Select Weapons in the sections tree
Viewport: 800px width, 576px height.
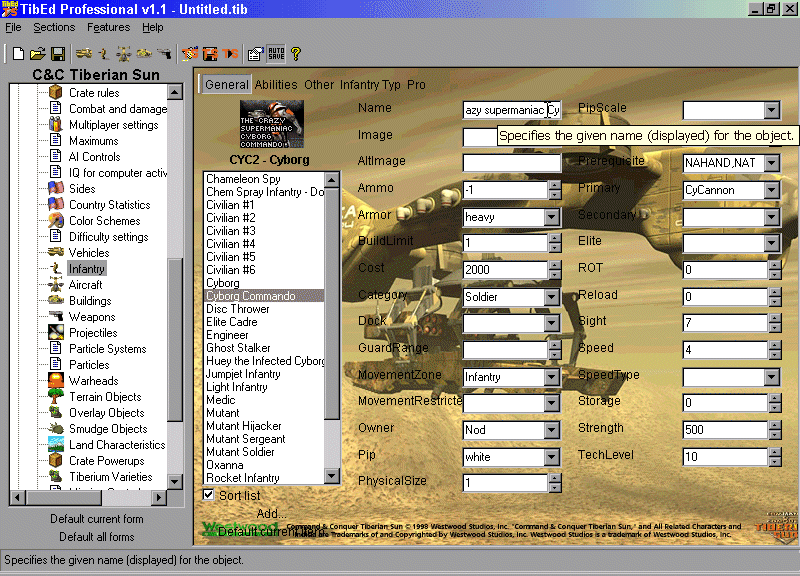92,317
